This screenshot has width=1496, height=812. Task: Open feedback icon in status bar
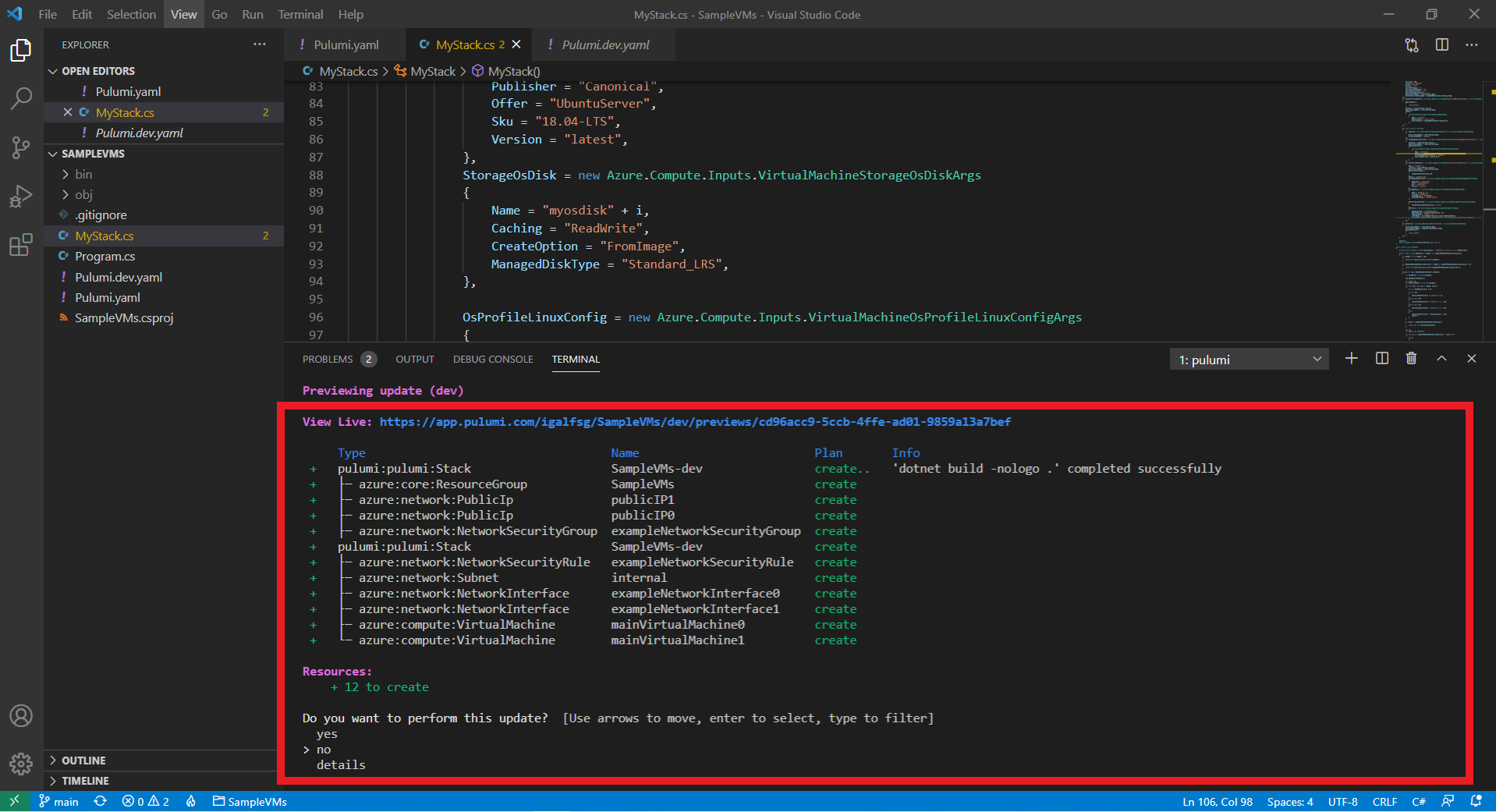(1448, 801)
